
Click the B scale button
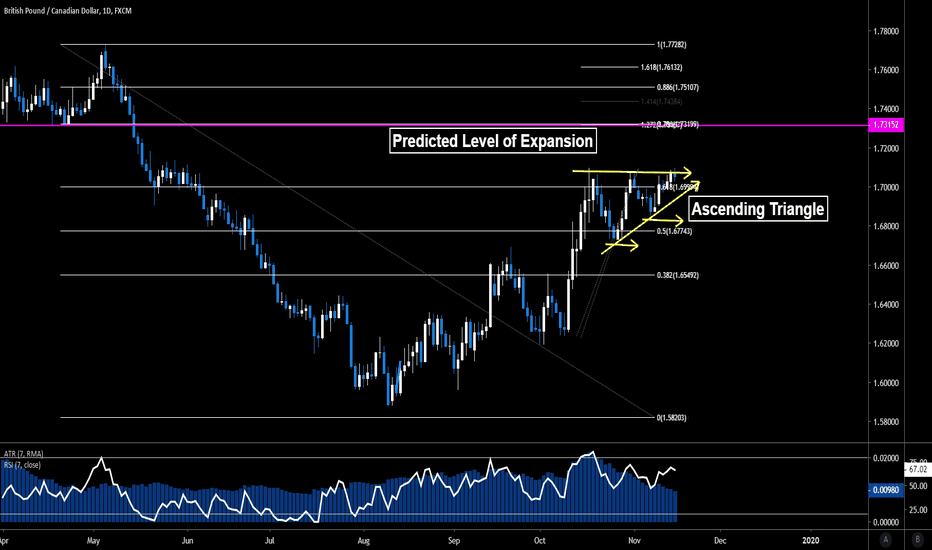tap(915, 540)
